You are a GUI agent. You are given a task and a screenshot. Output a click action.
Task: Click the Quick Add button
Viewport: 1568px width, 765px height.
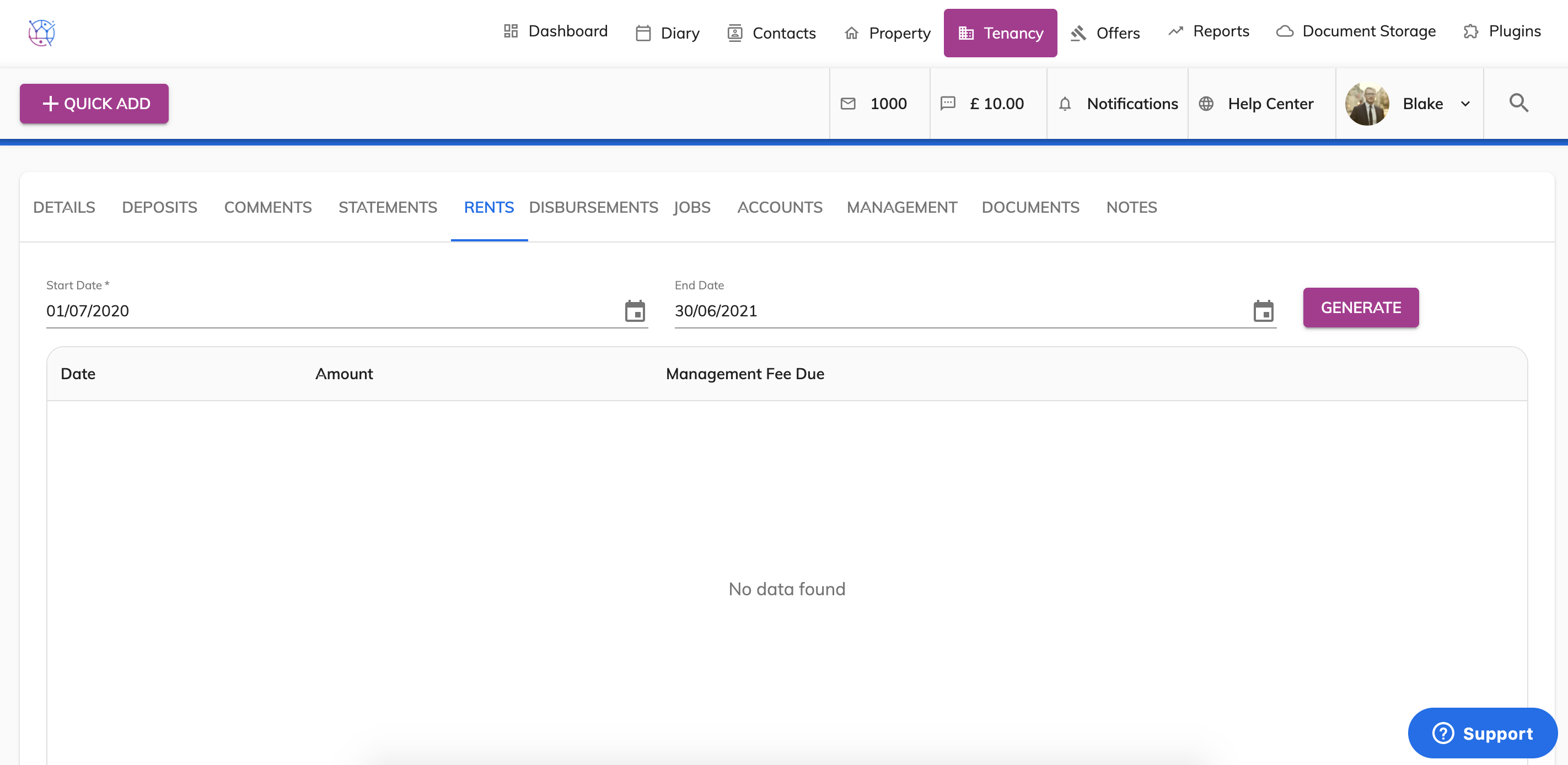point(94,104)
